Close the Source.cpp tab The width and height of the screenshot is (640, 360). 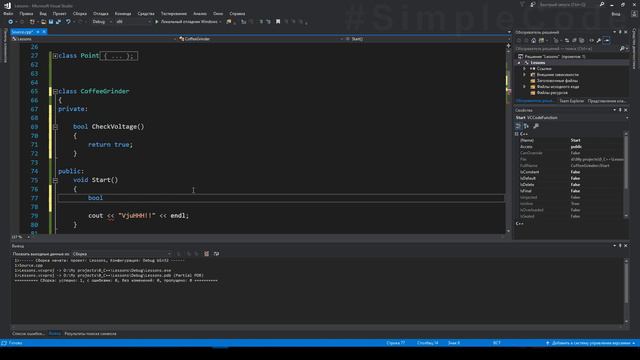[x=44, y=32]
